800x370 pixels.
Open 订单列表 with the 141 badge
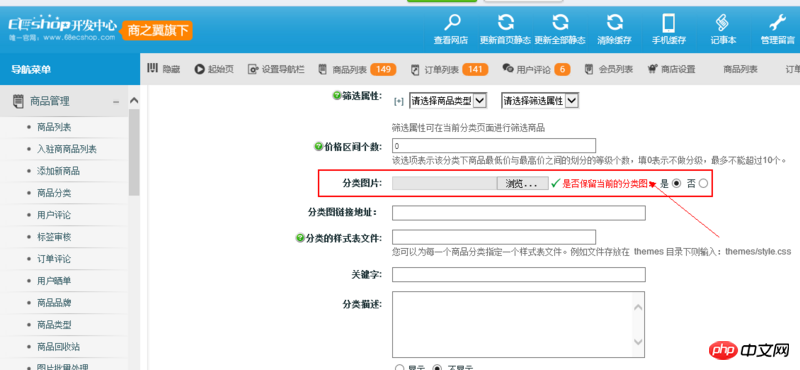click(449, 69)
